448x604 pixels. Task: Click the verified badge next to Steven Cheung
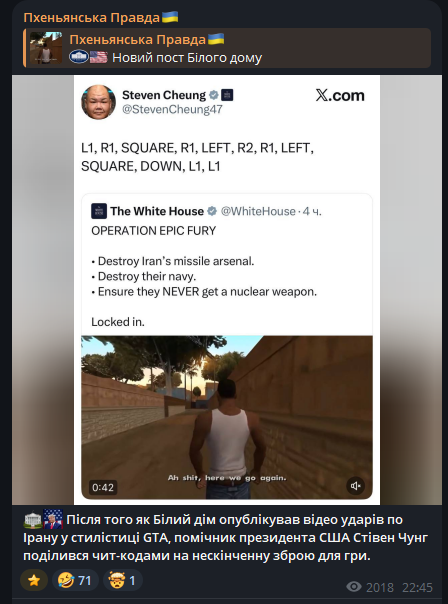tap(214, 95)
